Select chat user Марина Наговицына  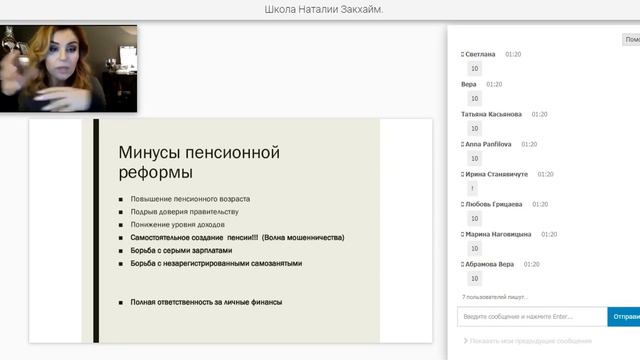pyautogui.click(x=498, y=234)
